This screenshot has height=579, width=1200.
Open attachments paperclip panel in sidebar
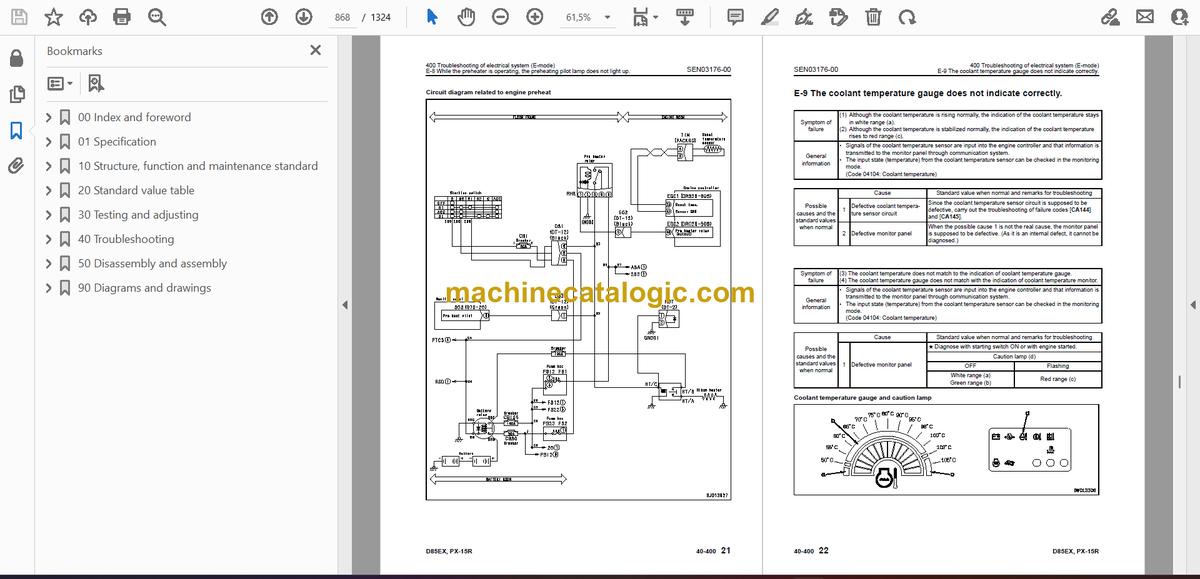pyautogui.click(x=16, y=165)
